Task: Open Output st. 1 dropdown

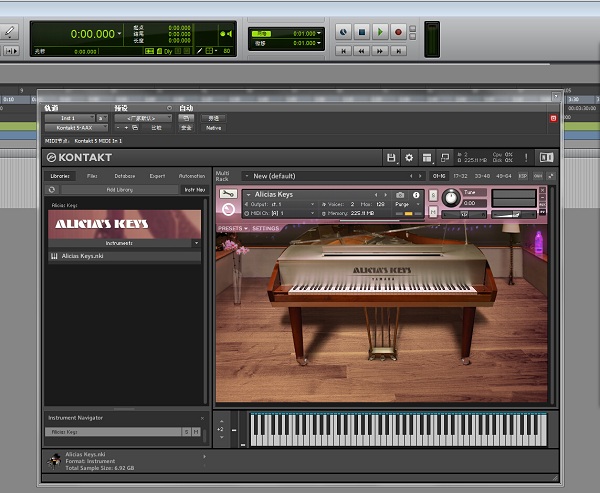Action: (279, 204)
